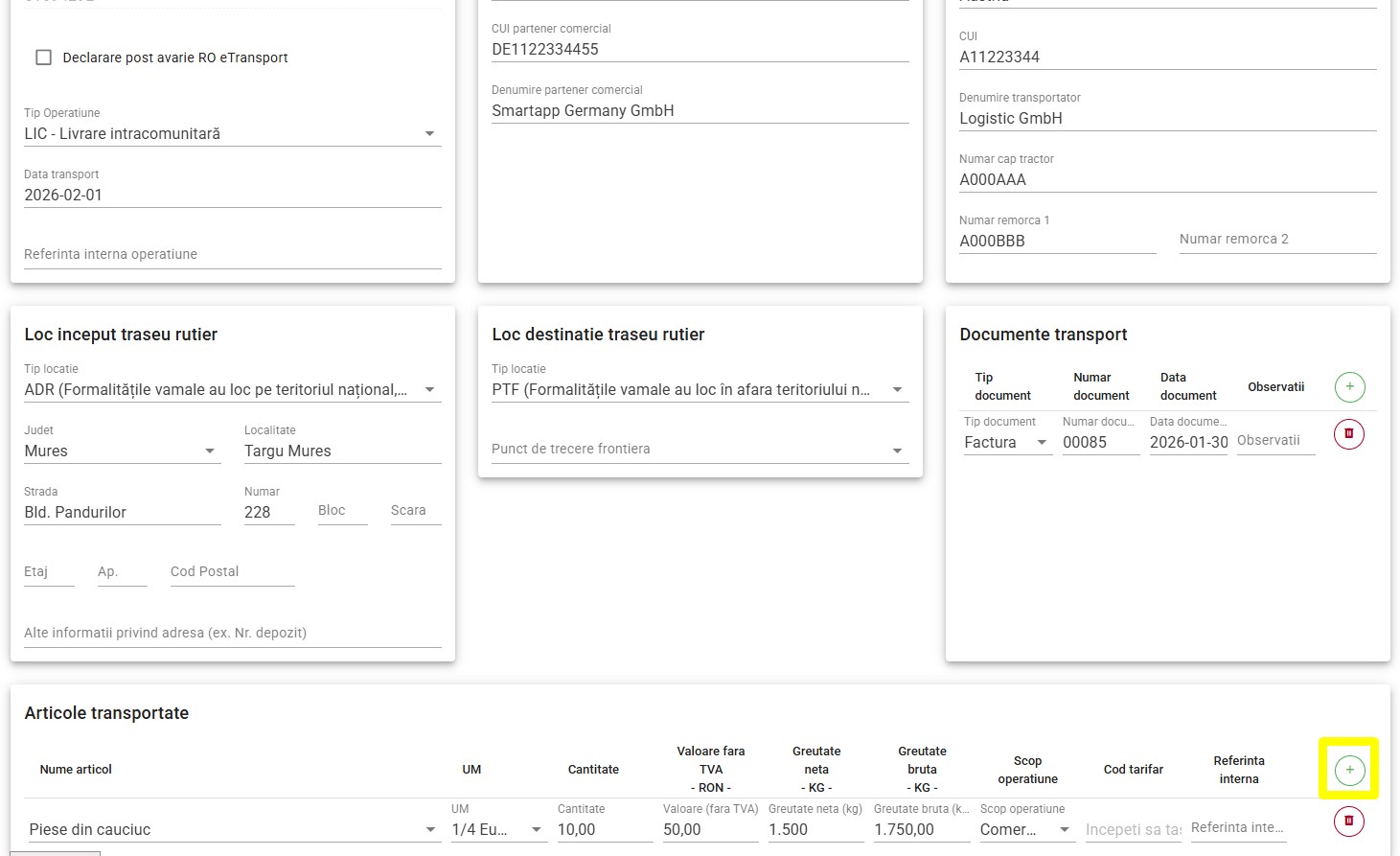Screen dimensions: 1400x856
Task: Click the Referinta interna operatiune field
Action: coord(232,255)
